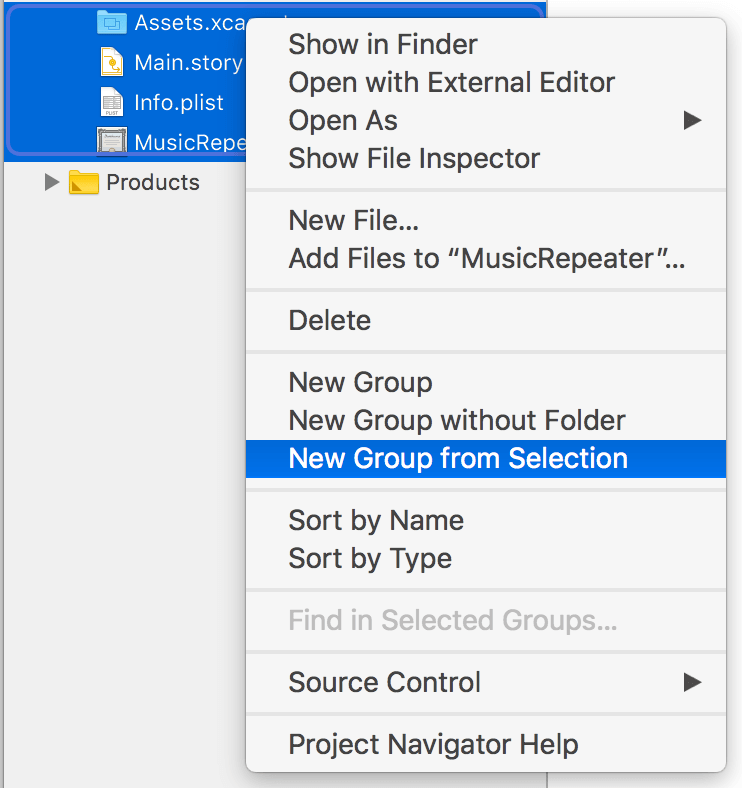The image size is (742, 788).
Task: Choose New Group without Folder
Action: [x=457, y=420]
